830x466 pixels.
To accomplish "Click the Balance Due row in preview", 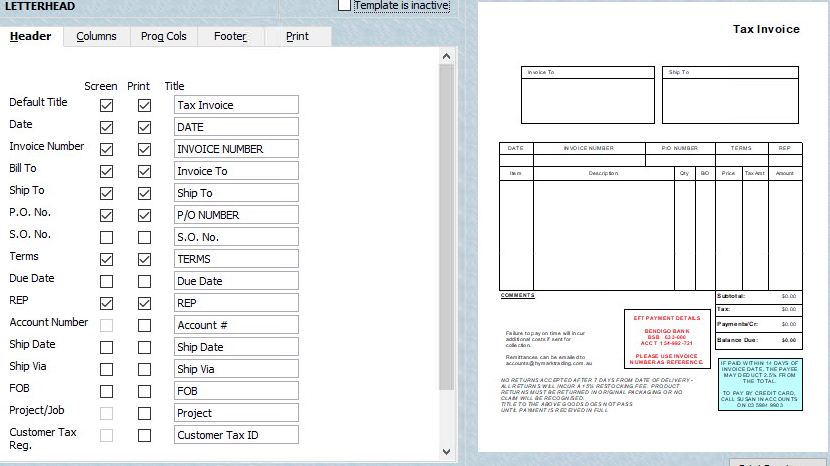I will (x=759, y=340).
